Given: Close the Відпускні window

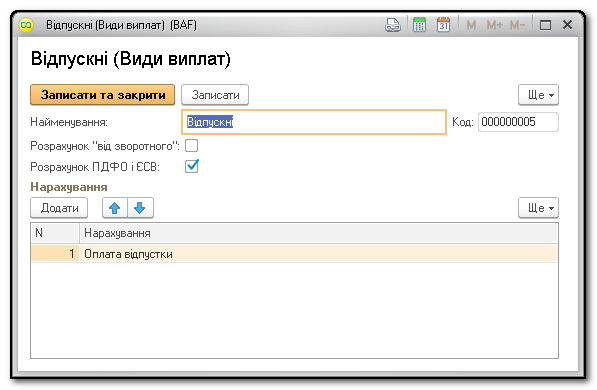Looking at the screenshot, I should pos(567,25).
